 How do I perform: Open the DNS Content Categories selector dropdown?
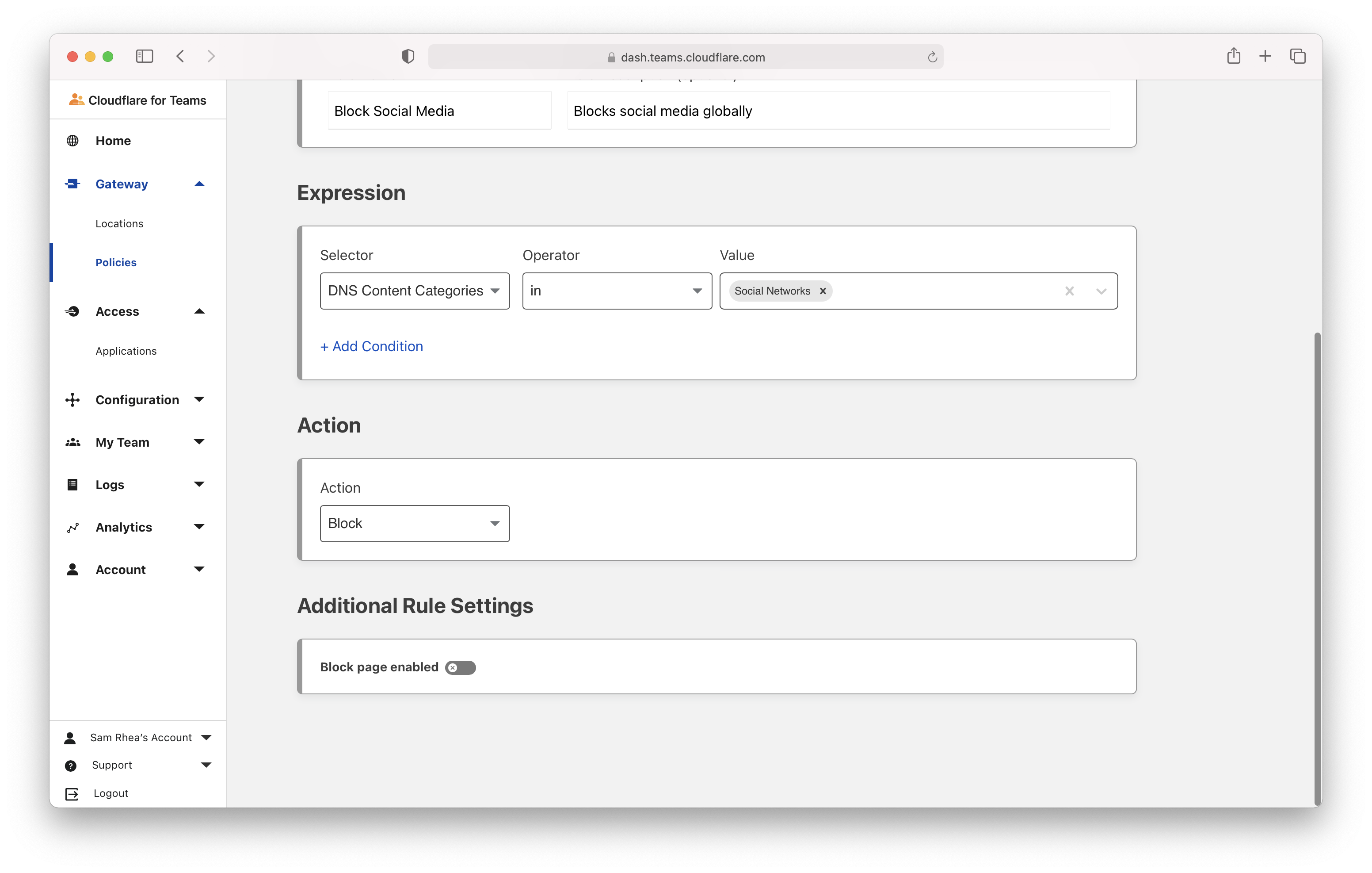(x=415, y=291)
